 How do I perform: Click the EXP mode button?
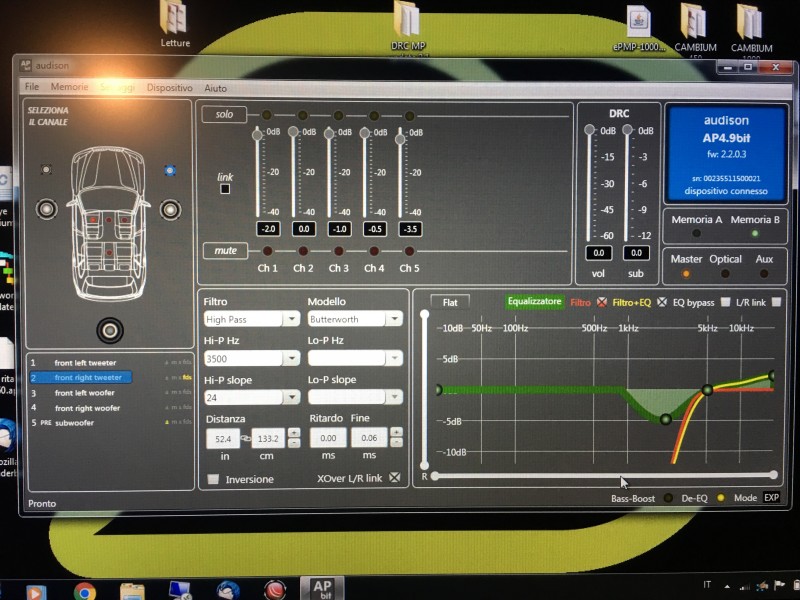(771, 497)
